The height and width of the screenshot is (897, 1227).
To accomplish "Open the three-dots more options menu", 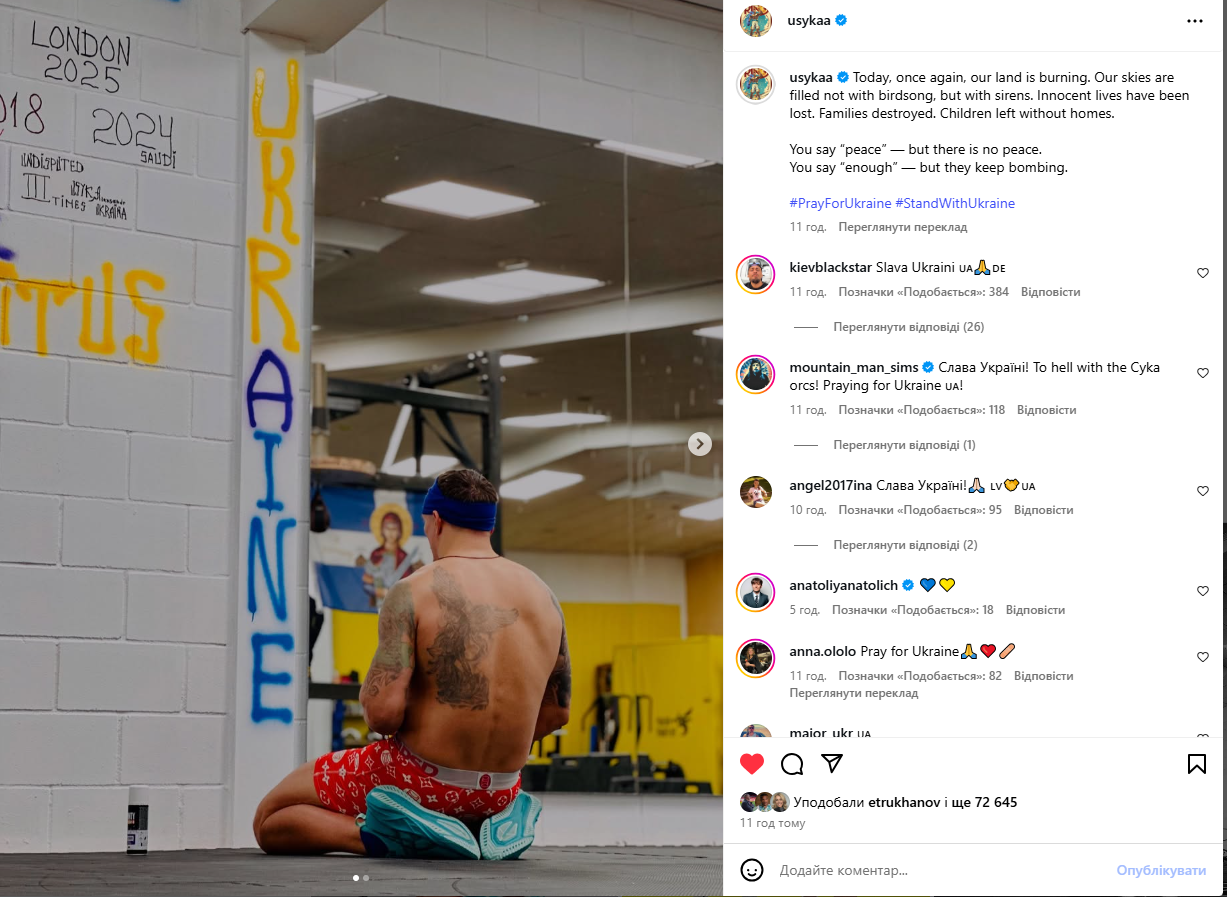I will [1195, 20].
